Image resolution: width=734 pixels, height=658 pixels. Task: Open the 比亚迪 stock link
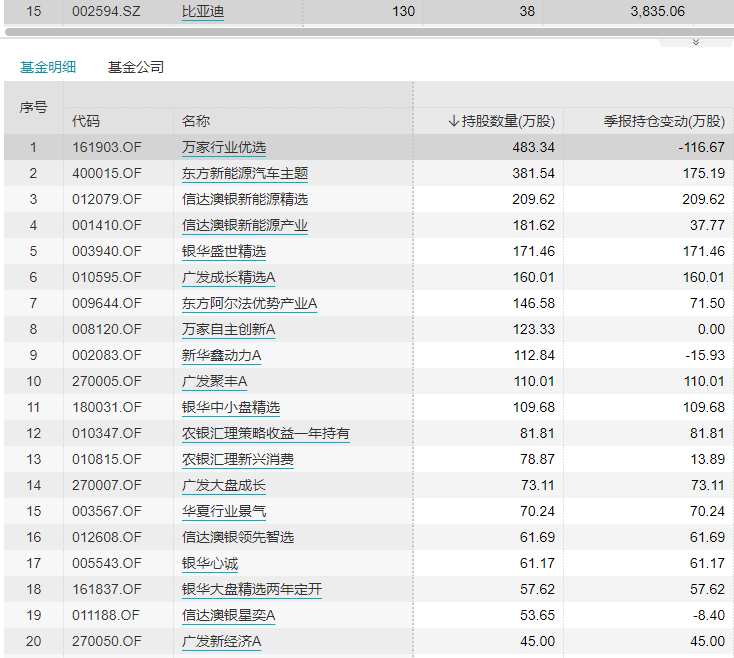[x=203, y=11]
